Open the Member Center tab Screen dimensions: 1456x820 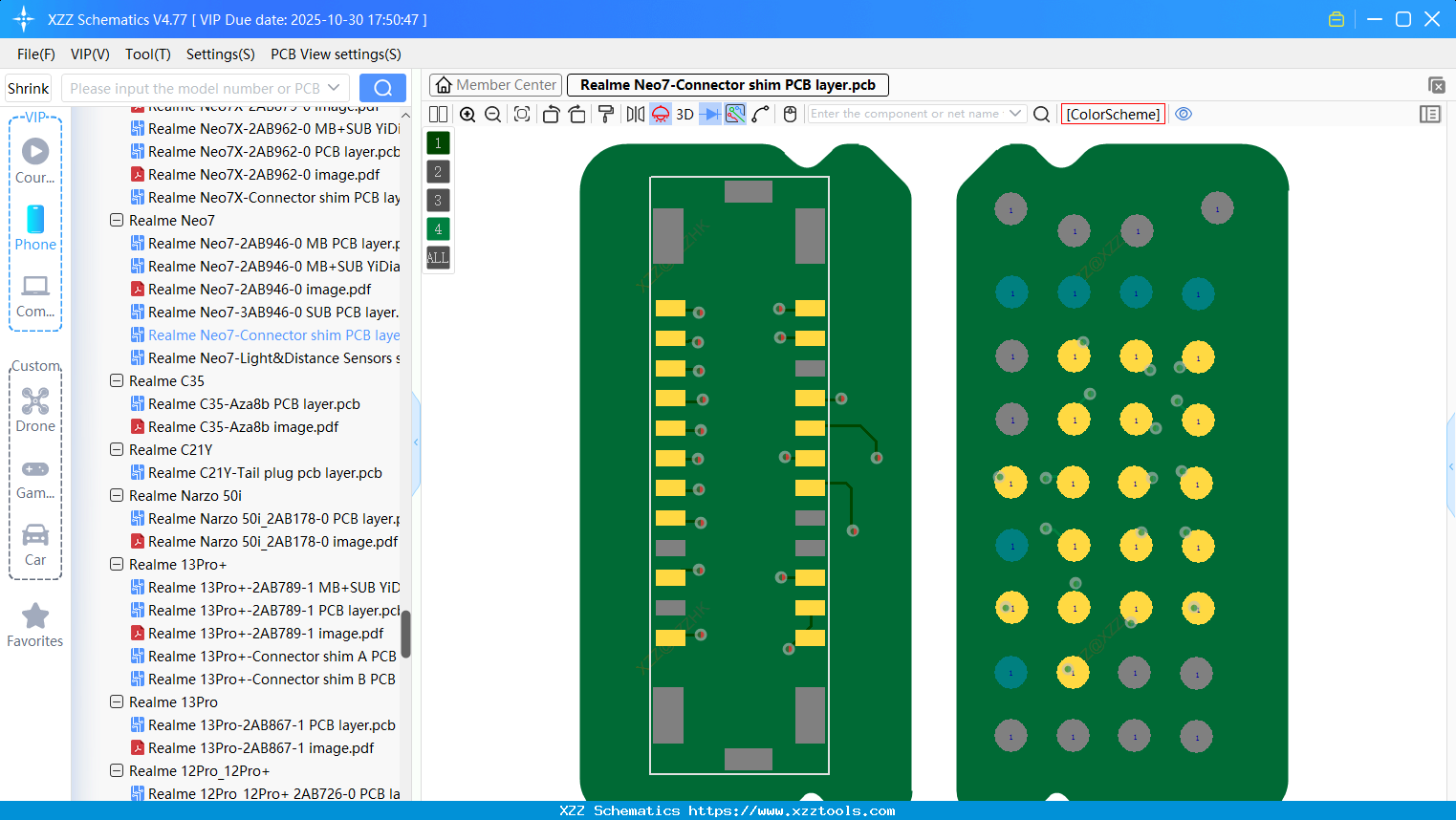point(495,85)
